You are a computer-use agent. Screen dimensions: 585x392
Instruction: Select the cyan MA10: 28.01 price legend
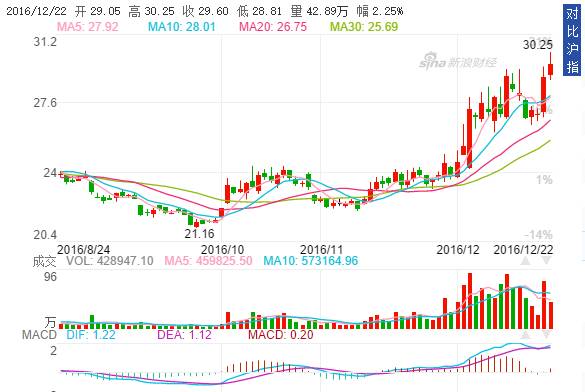(x=182, y=26)
